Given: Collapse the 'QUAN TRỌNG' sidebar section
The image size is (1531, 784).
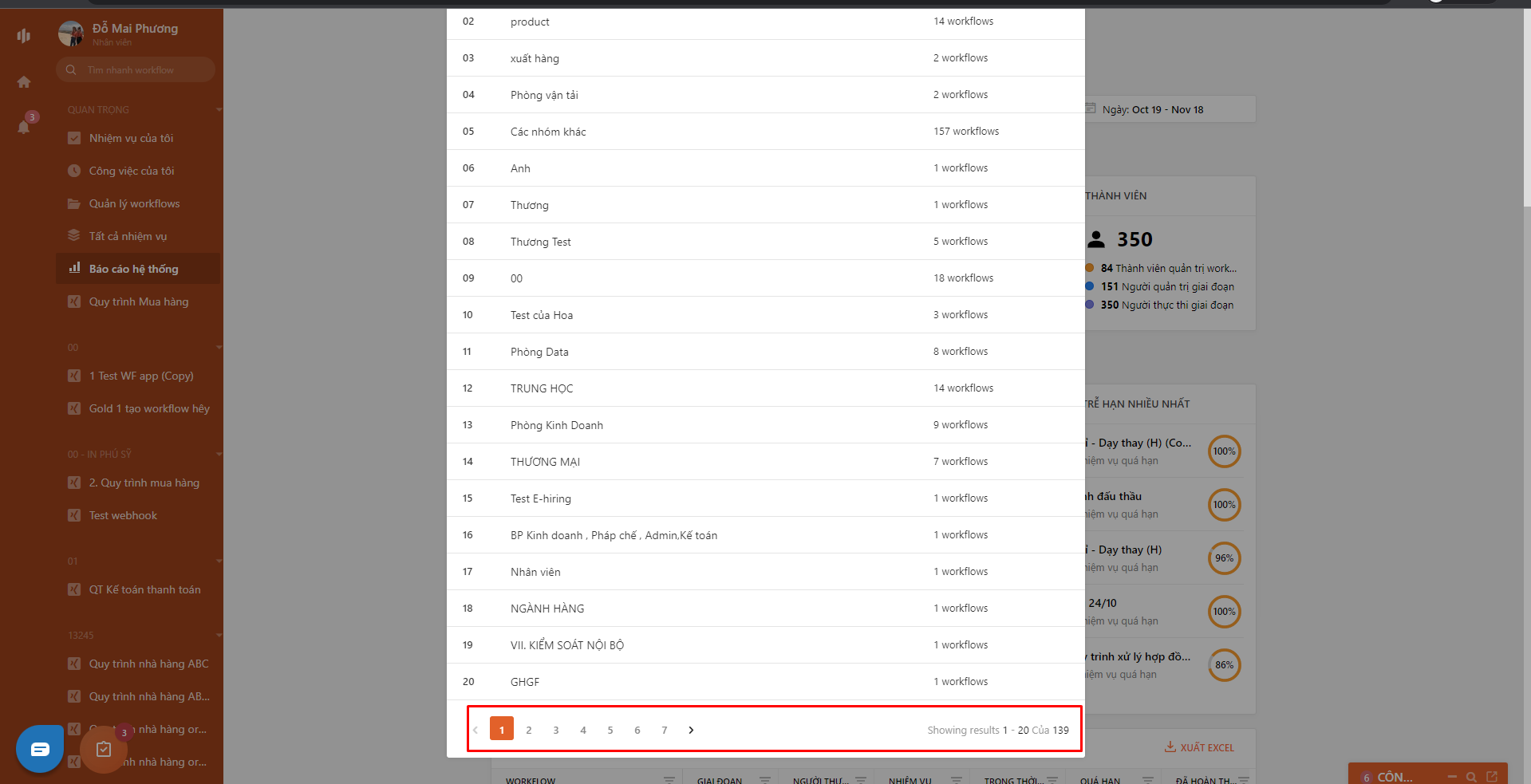Looking at the screenshot, I should point(219,109).
